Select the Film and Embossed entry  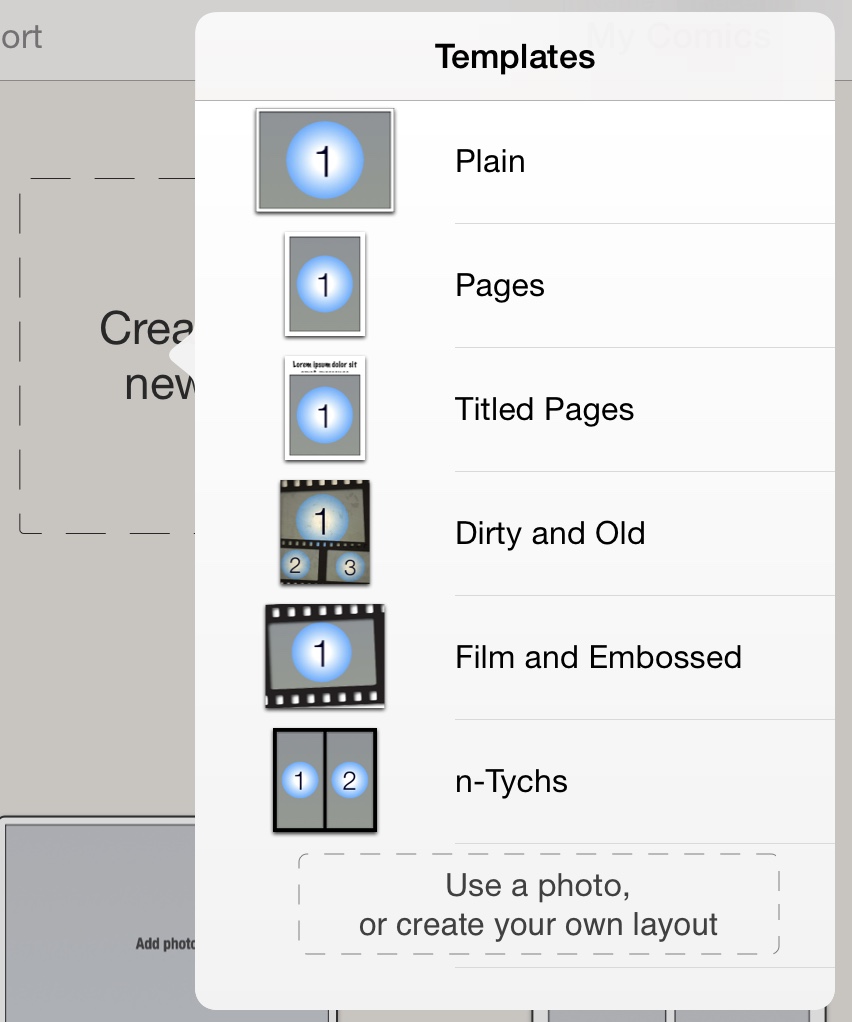pyautogui.click(x=598, y=657)
